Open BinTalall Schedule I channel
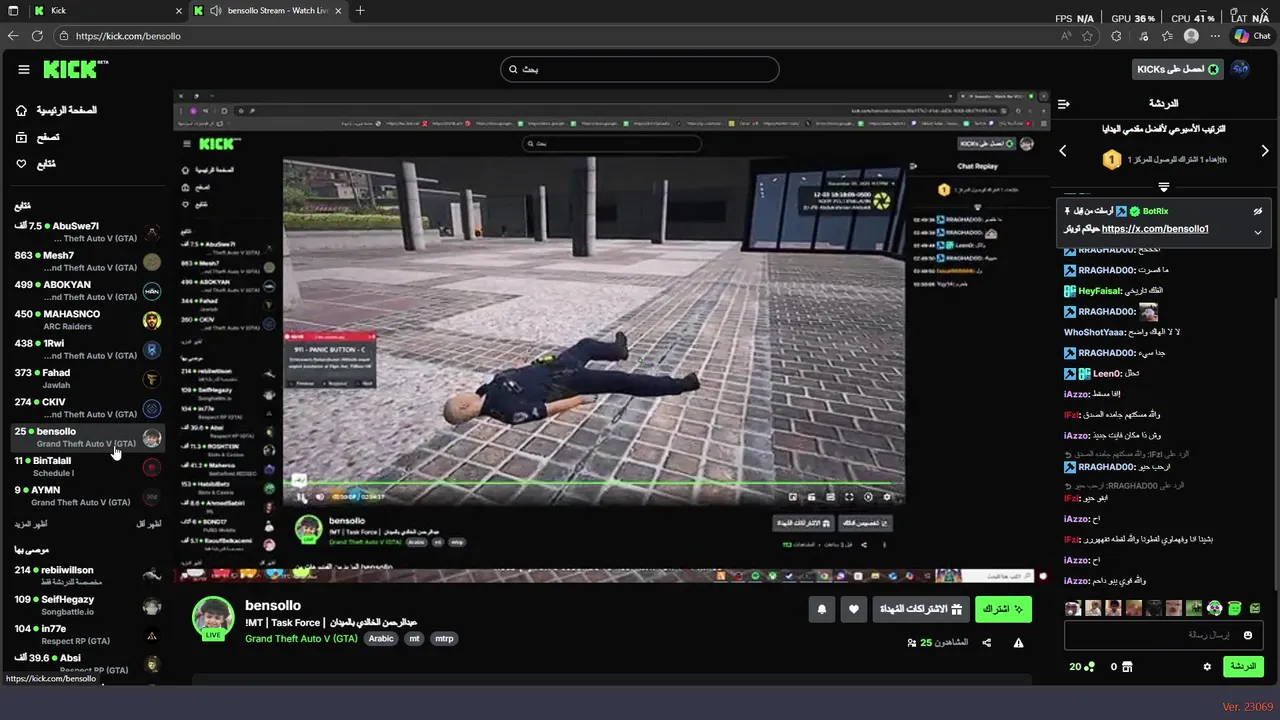This screenshot has width=1280, height=720. point(86,467)
